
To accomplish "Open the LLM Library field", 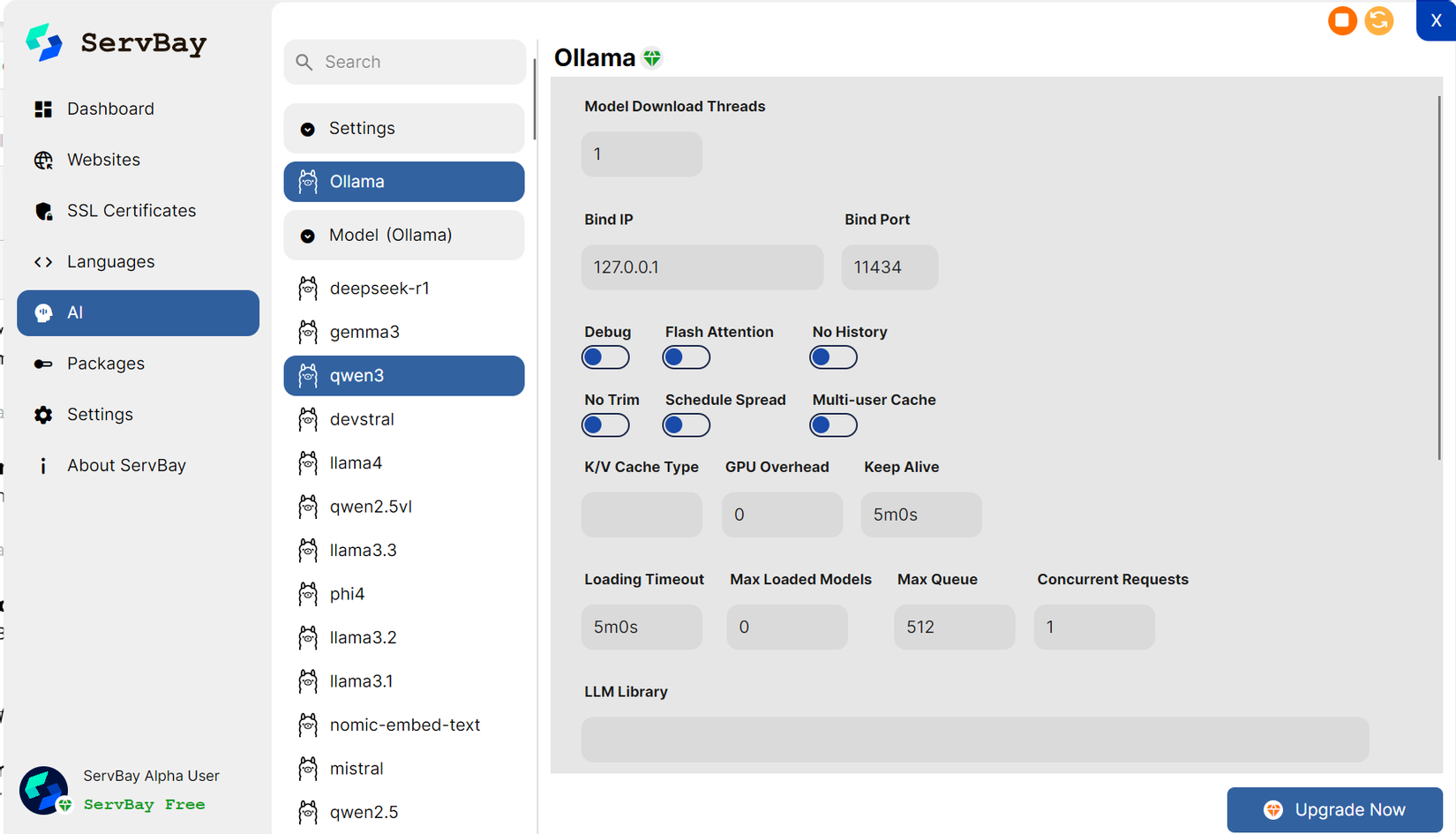I will (x=975, y=740).
